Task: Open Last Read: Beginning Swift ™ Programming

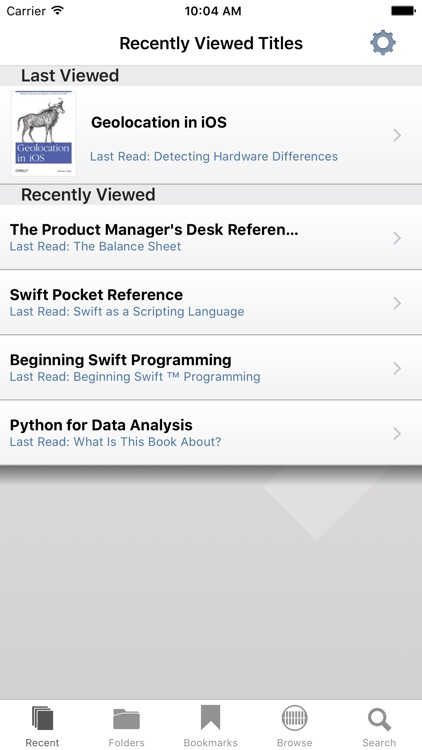Action: (x=135, y=376)
